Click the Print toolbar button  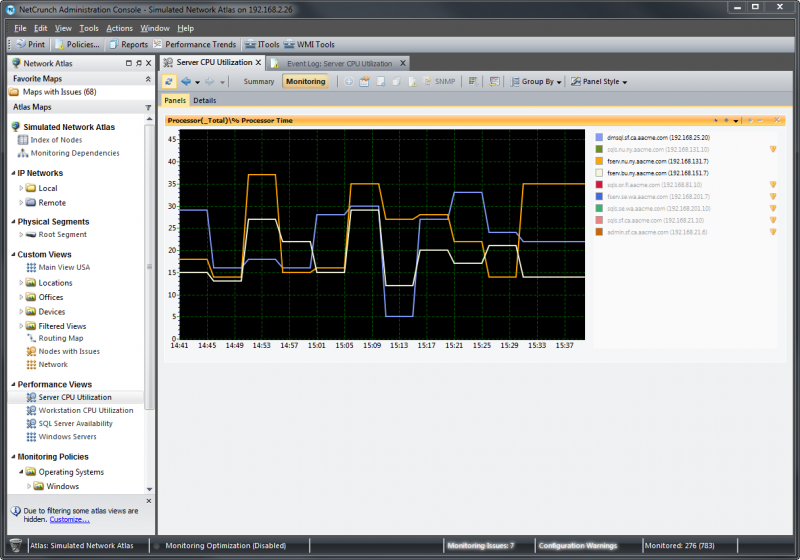tap(31, 44)
